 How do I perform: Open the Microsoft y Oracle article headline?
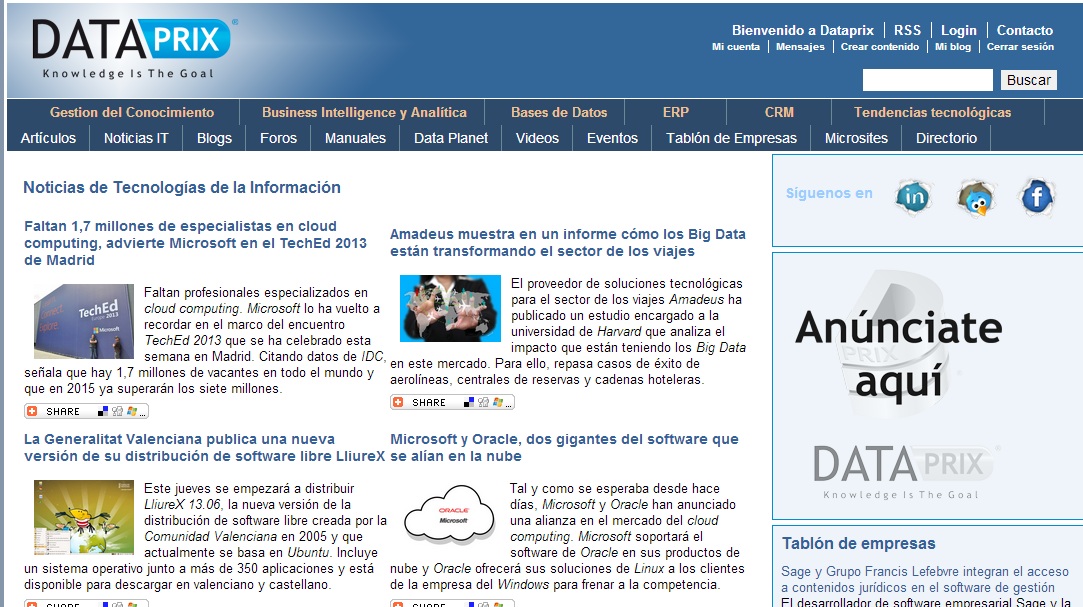pos(564,447)
